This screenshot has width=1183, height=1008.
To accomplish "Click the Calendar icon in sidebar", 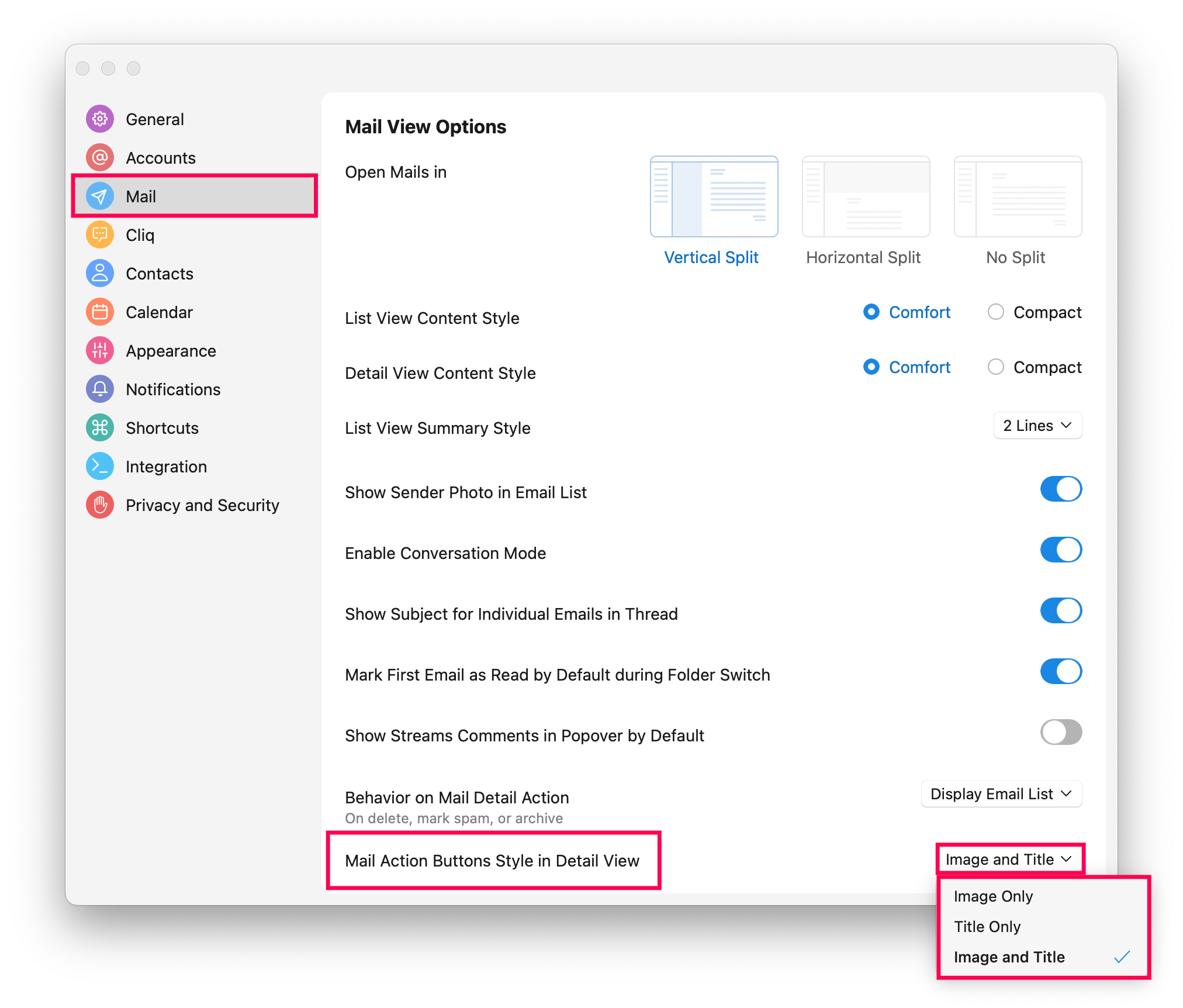I will [x=100, y=312].
